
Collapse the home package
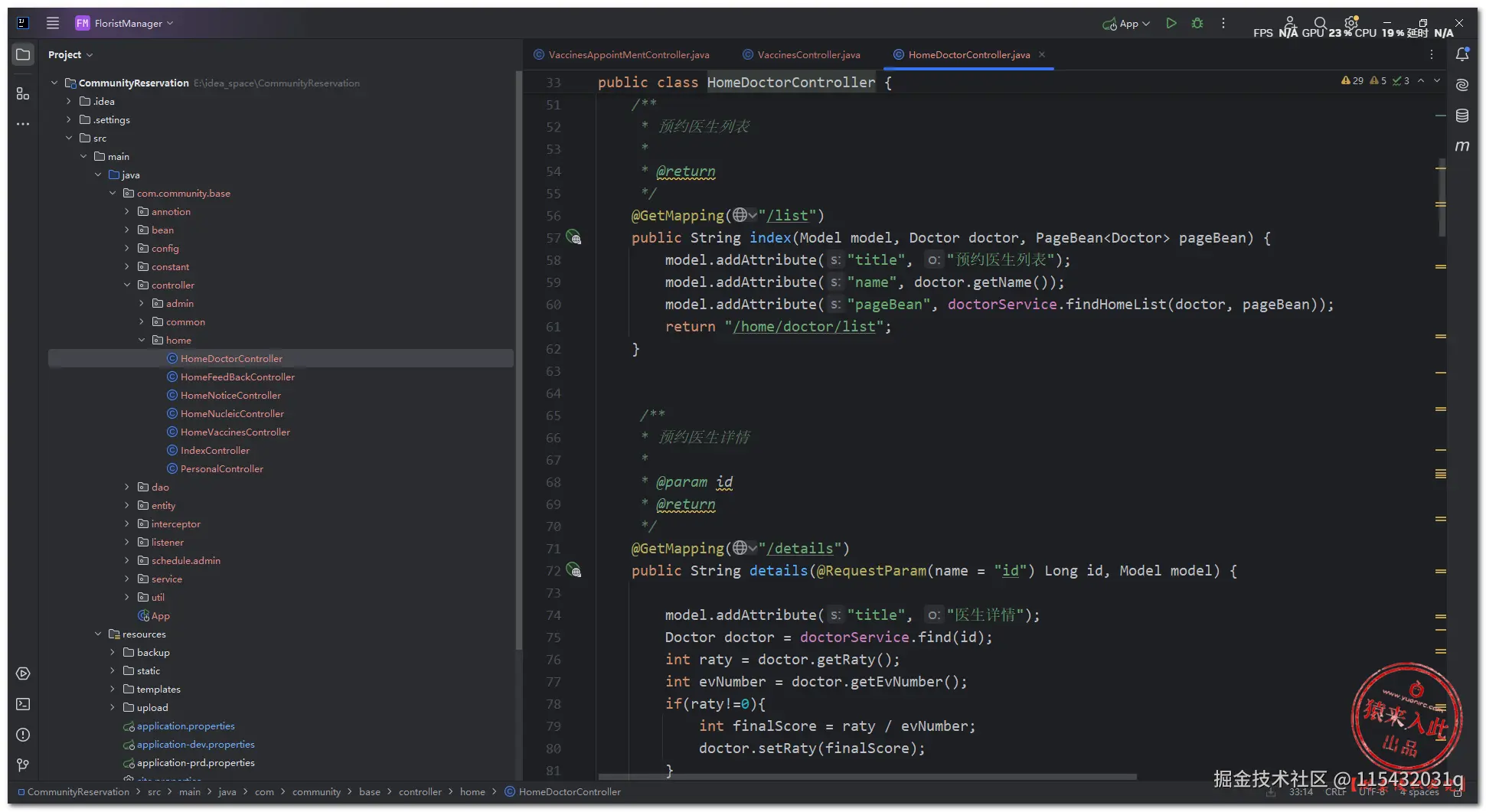coord(142,340)
